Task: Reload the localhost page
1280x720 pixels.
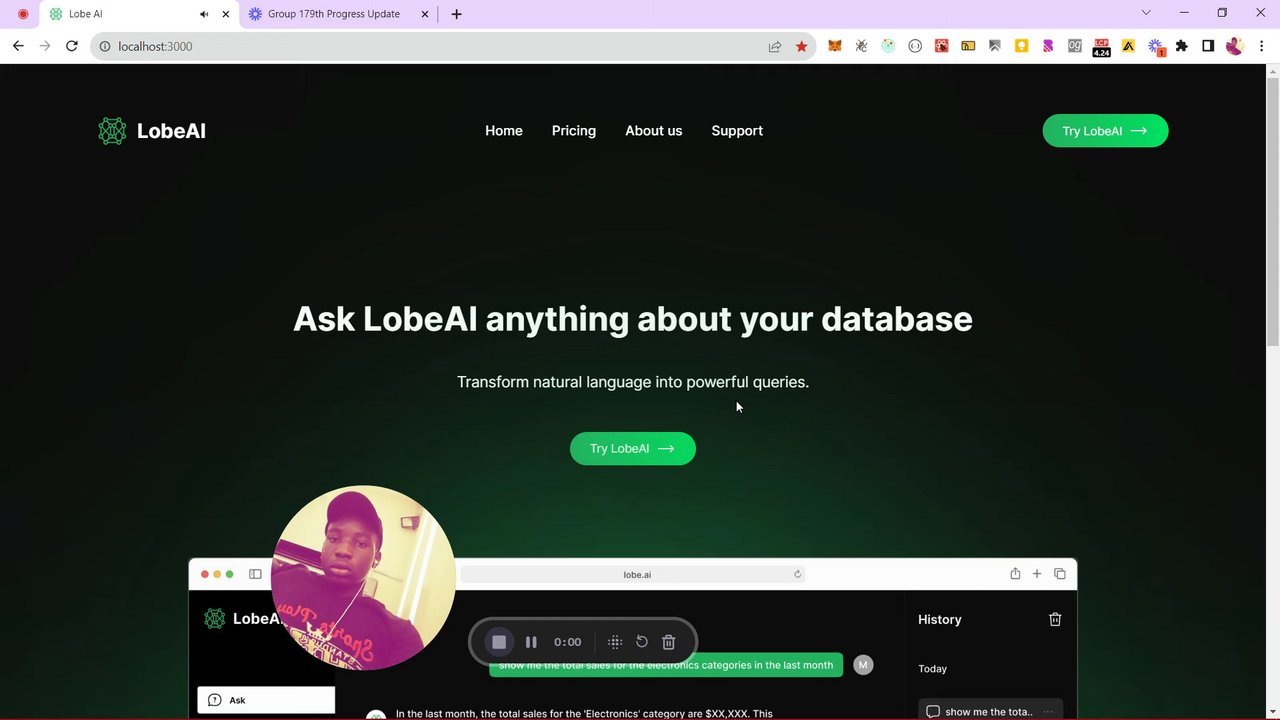Action: click(72, 46)
